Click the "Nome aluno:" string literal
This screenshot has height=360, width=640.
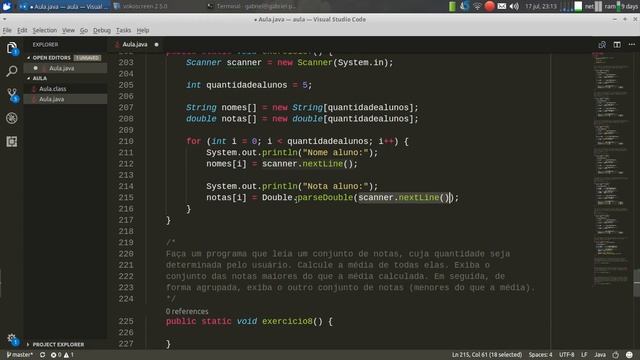tap(335, 153)
